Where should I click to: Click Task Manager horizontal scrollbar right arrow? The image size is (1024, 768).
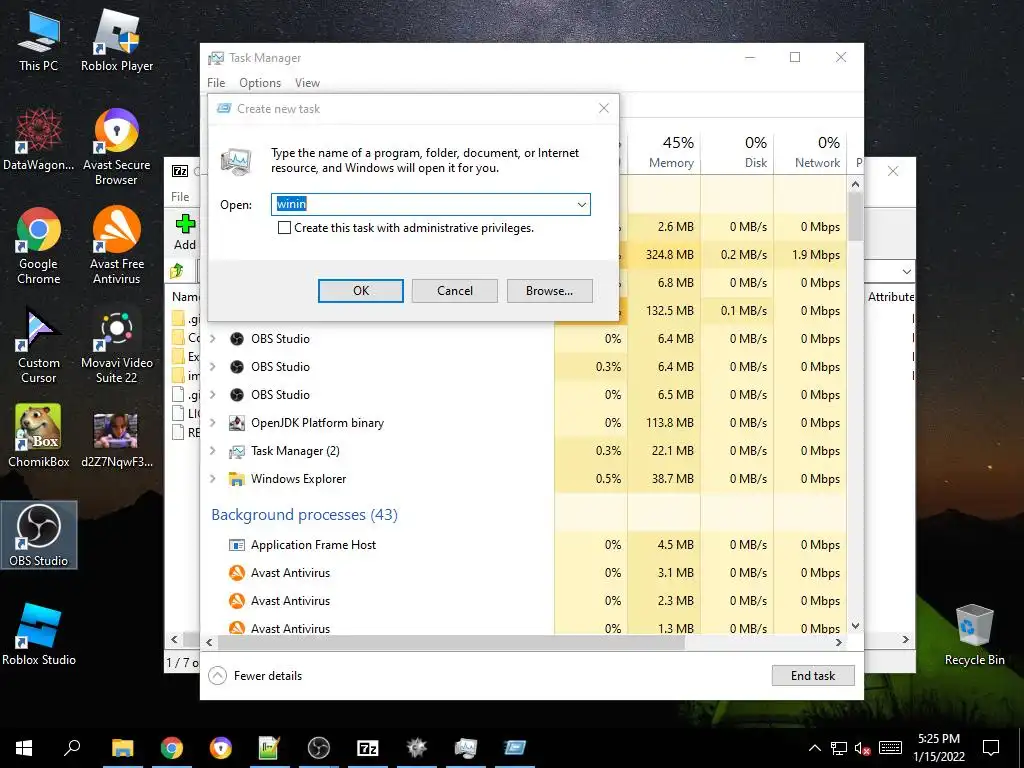(x=839, y=643)
